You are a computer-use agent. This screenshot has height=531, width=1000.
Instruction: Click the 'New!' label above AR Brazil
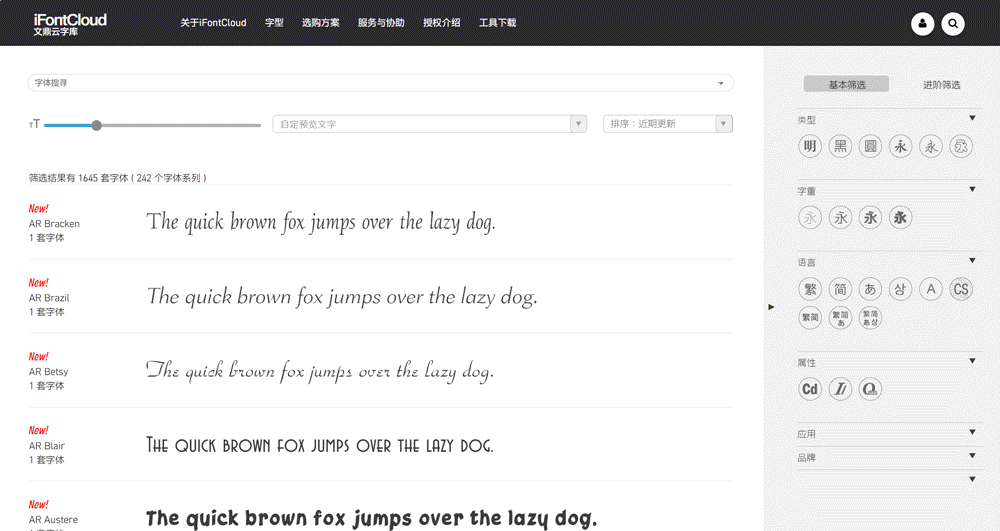38,282
